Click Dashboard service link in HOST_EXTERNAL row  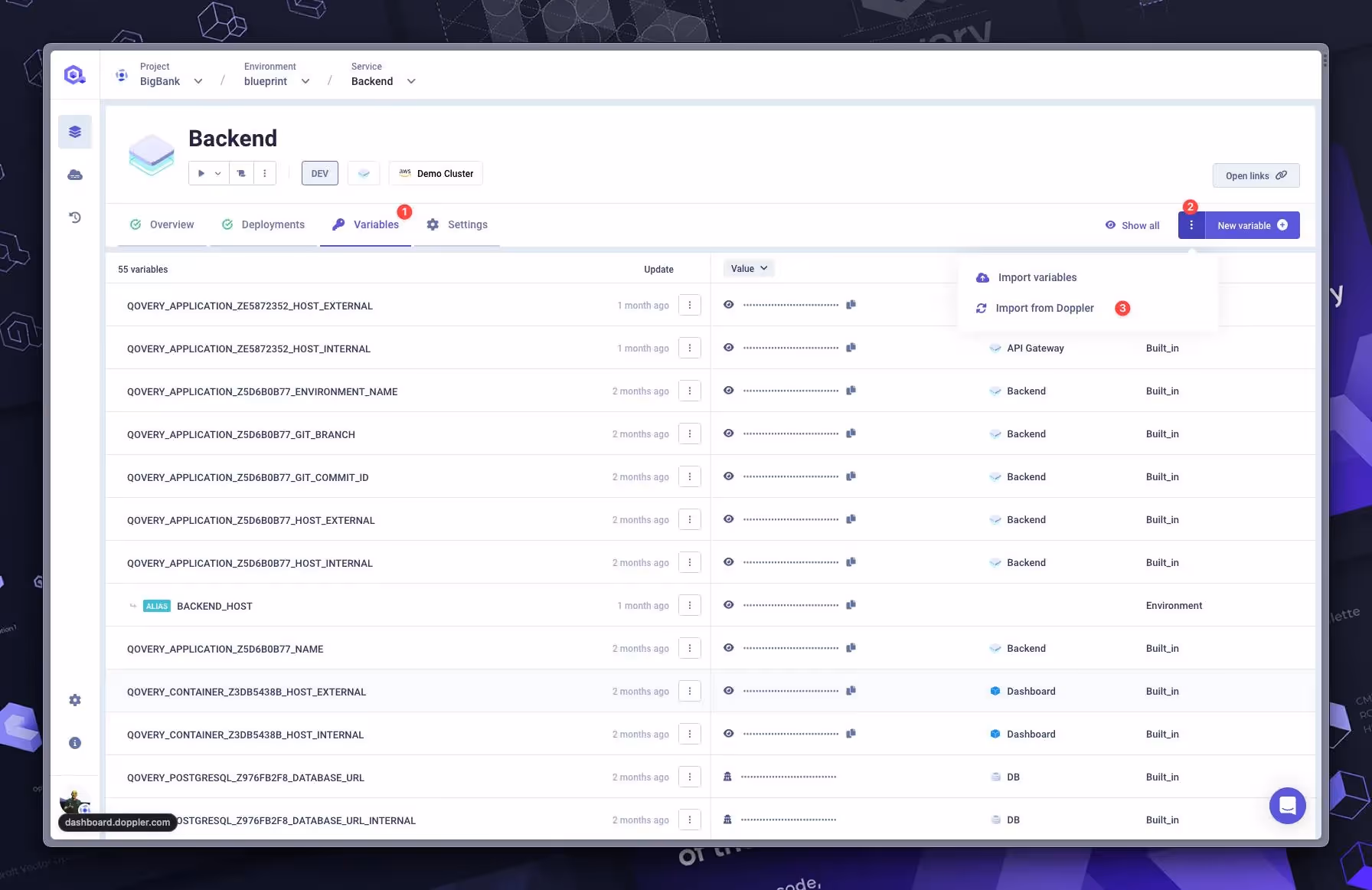point(1023,691)
